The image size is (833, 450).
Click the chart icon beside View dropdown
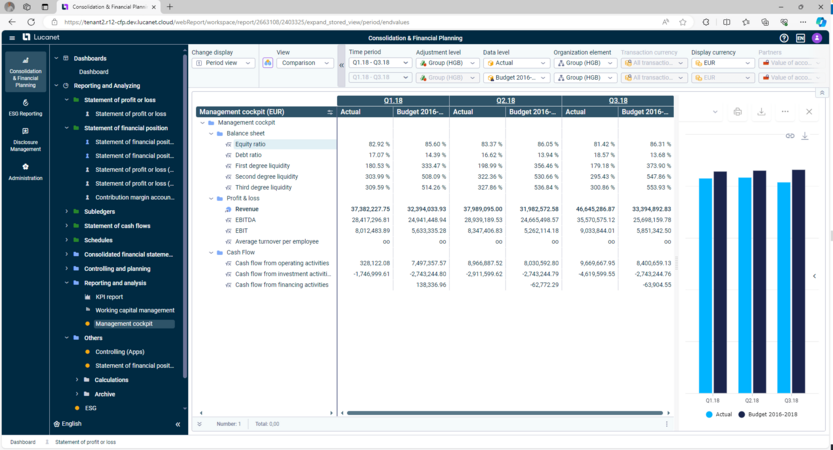[x=268, y=63]
